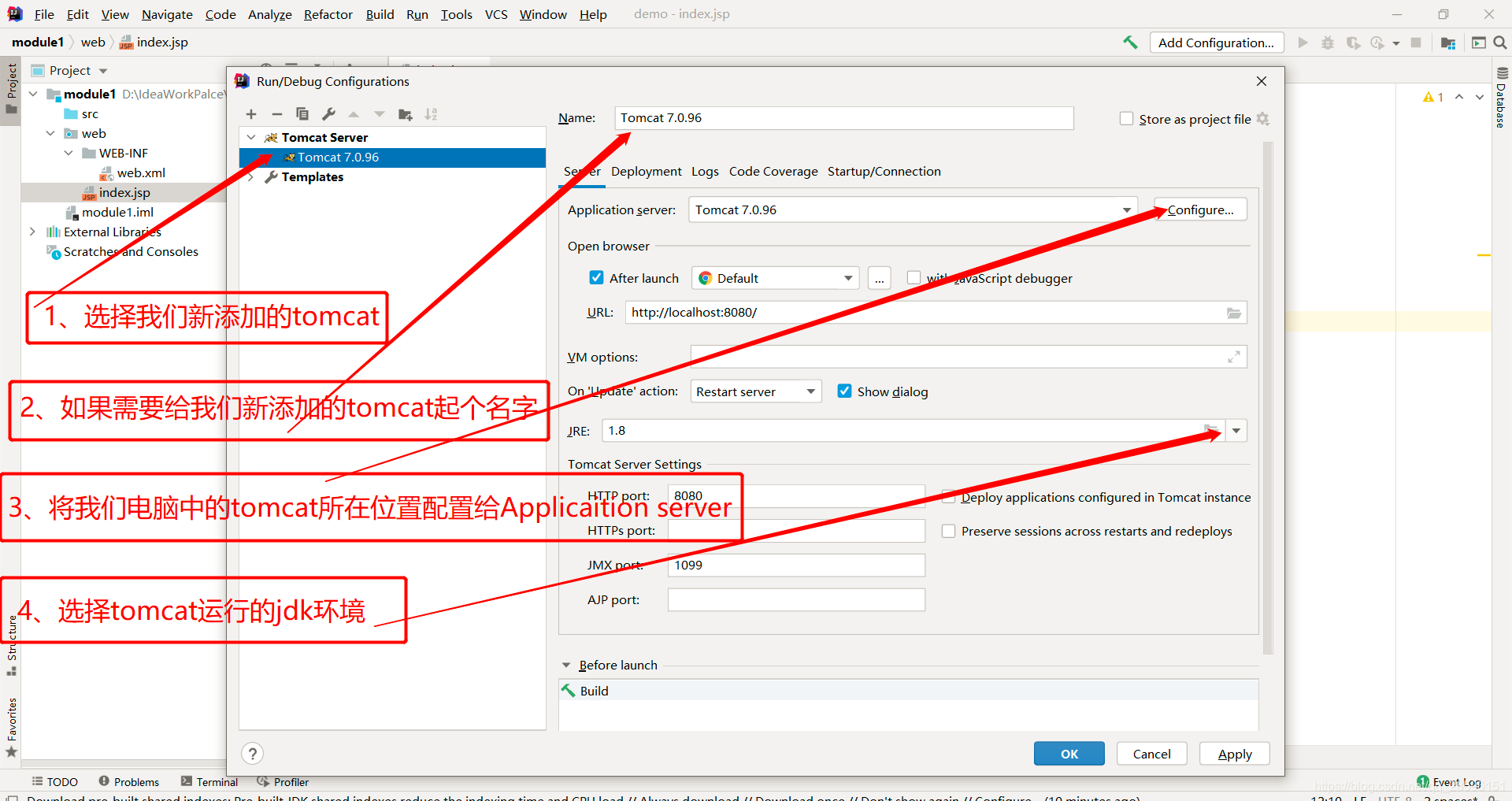Open Event Log in status bar
The width and height of the screenshot is (1512, 801).
(1449, 782)
